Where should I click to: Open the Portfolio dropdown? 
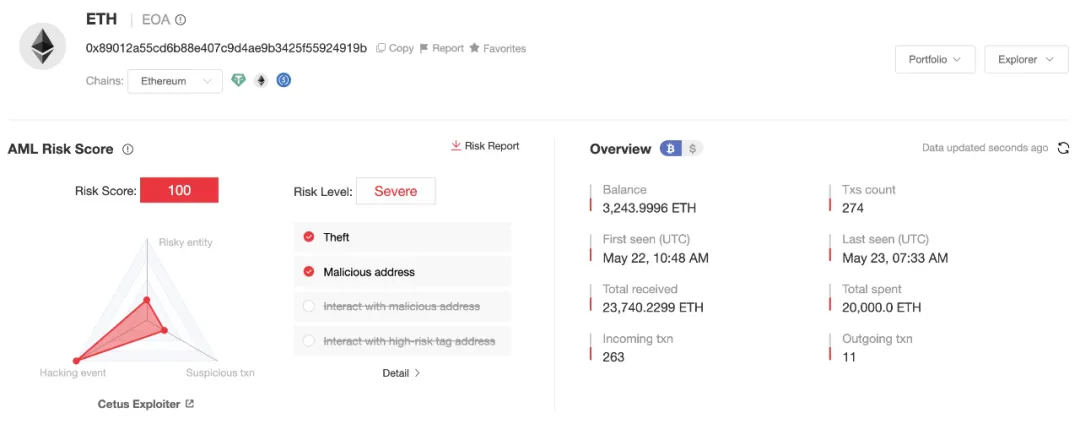935,60
